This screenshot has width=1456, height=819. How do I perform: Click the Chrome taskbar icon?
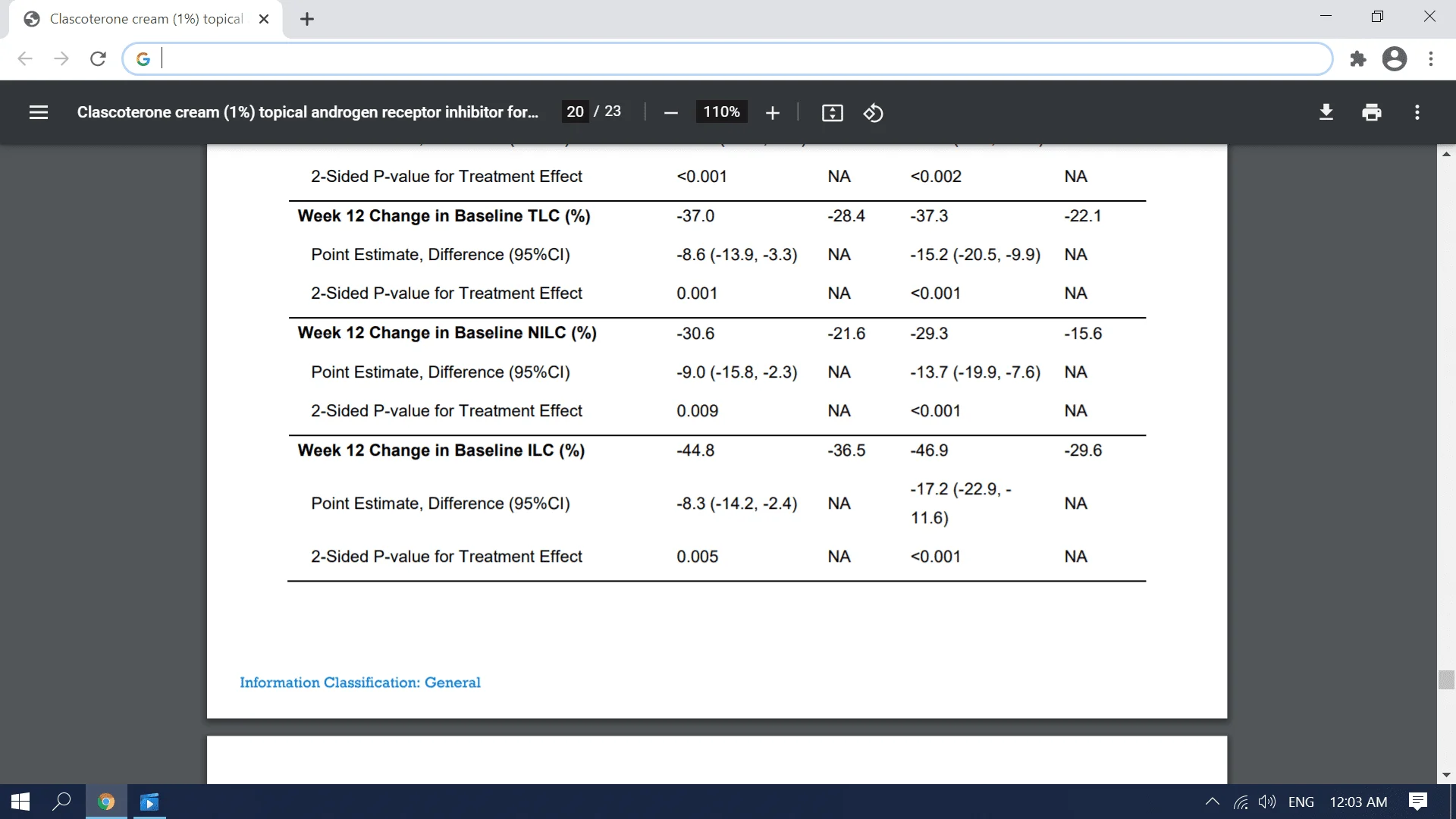coord(106,802)
